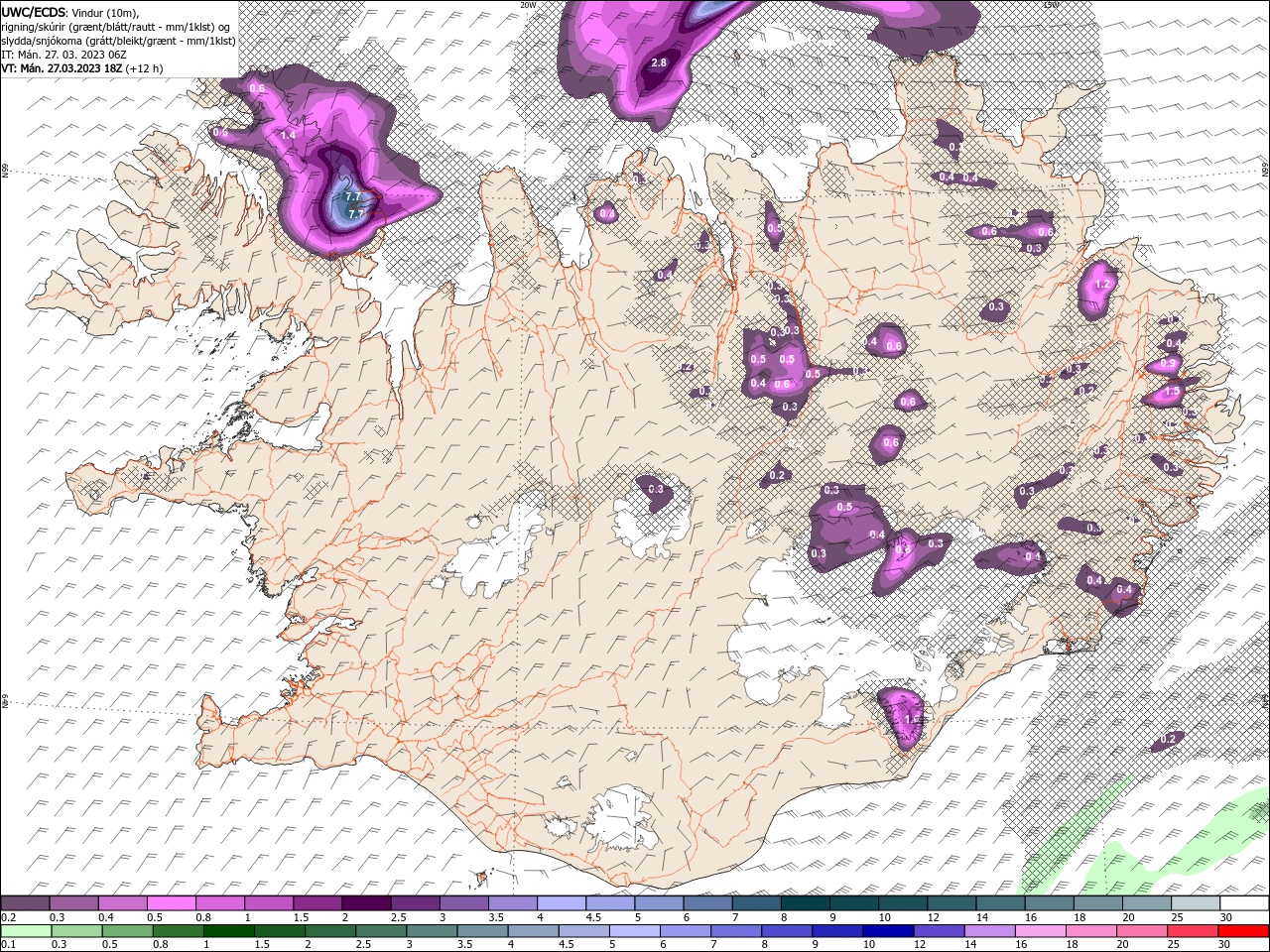Click the 1.4 snowfall value over the Westfjords
The width and height of the screenshot is (1270, 952).
coord(289,135)
